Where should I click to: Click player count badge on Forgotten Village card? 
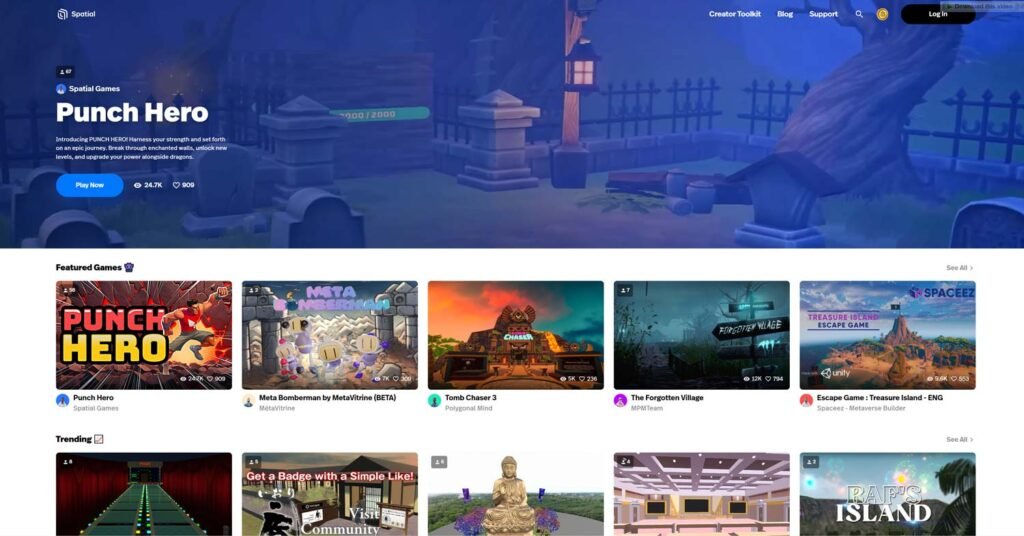click(624, 290)
